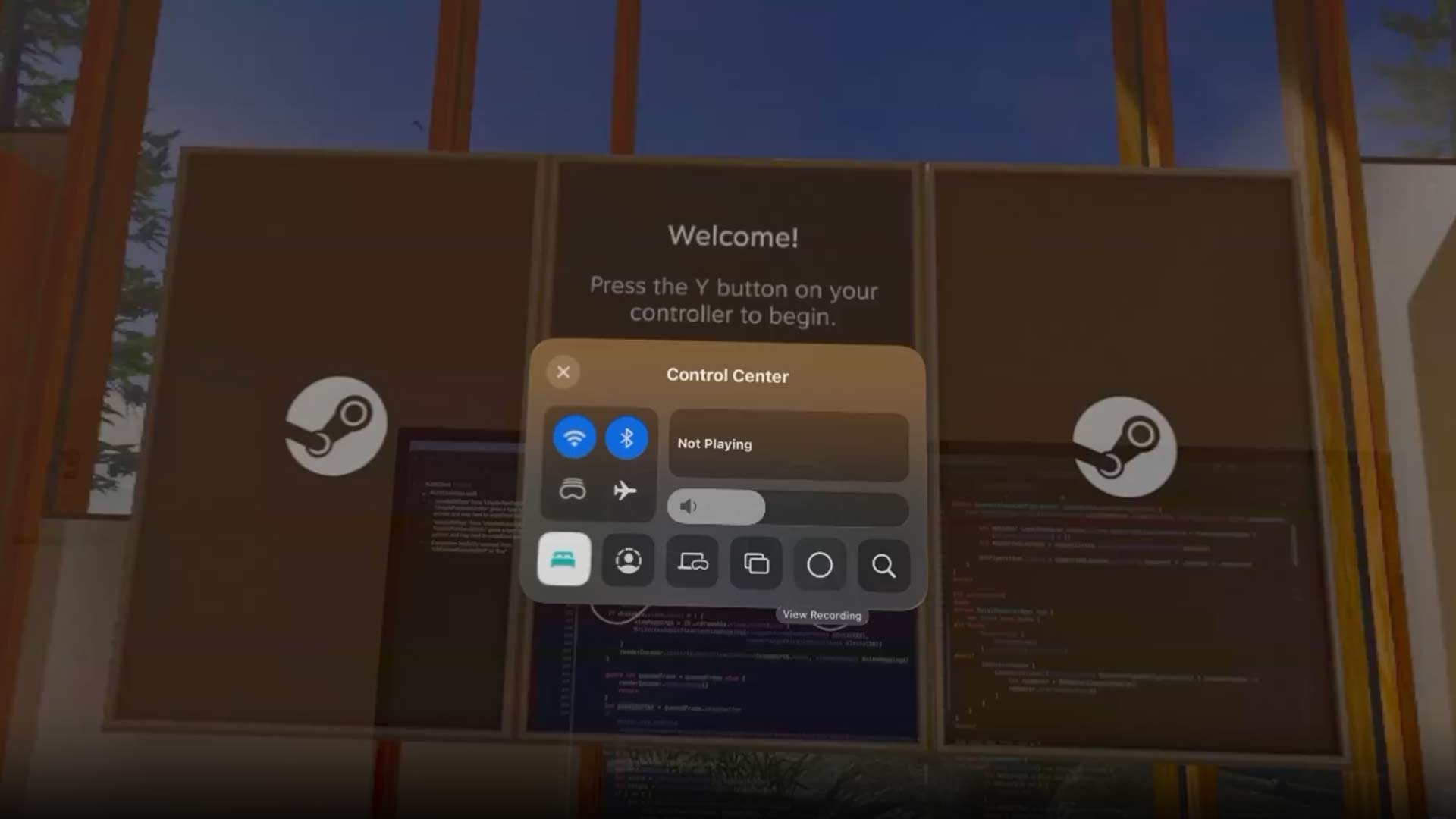Screen dimensions: 1456x819
Task: Open right Steam library panel
Action: (x=1119, y=447)
